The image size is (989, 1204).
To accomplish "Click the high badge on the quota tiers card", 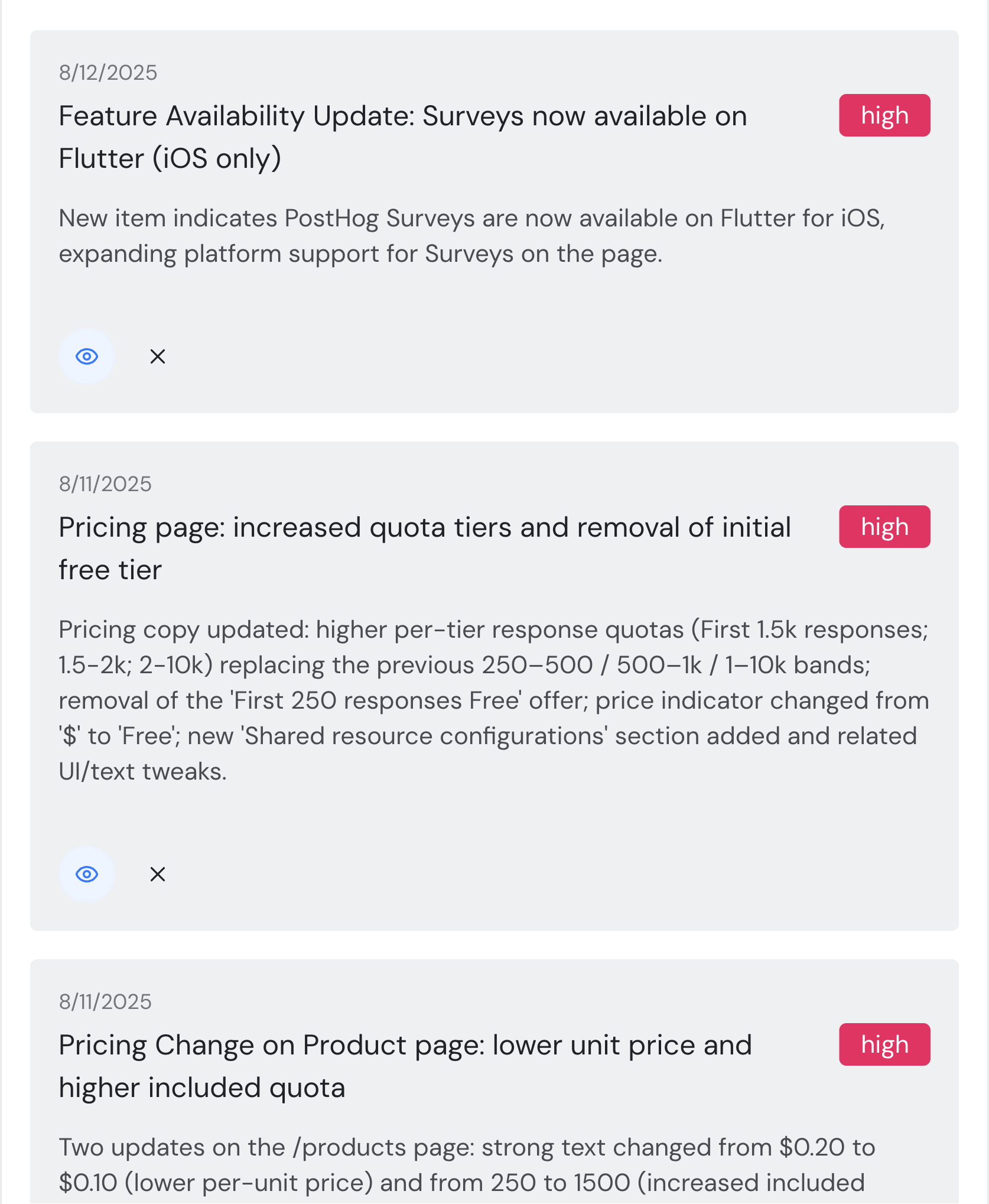I will click(x=884, y=527).
